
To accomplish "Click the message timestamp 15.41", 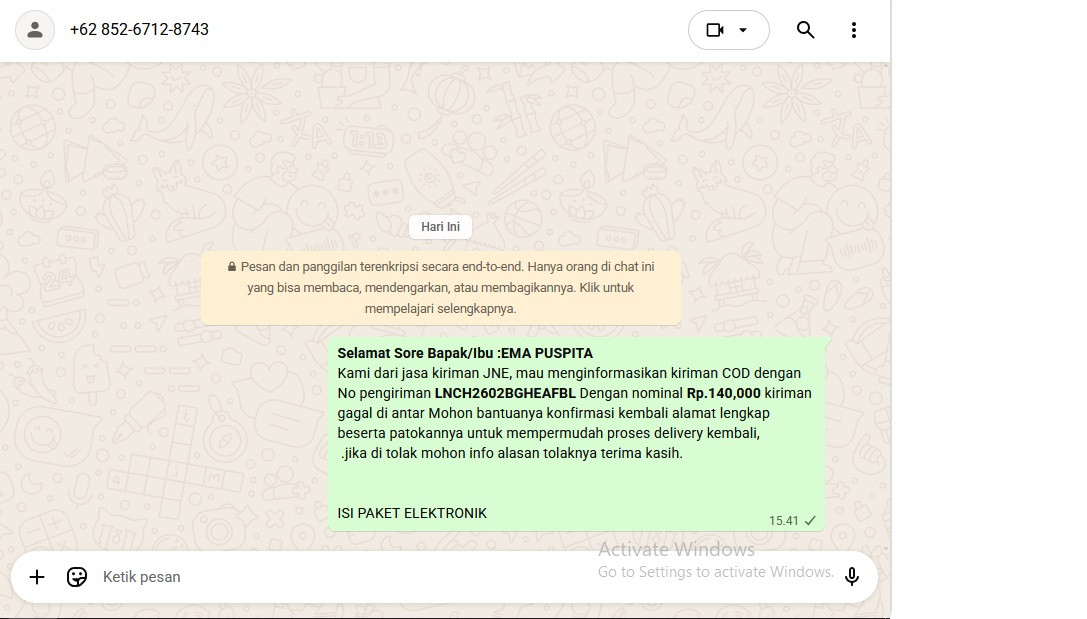I will (x=783, y=521).
